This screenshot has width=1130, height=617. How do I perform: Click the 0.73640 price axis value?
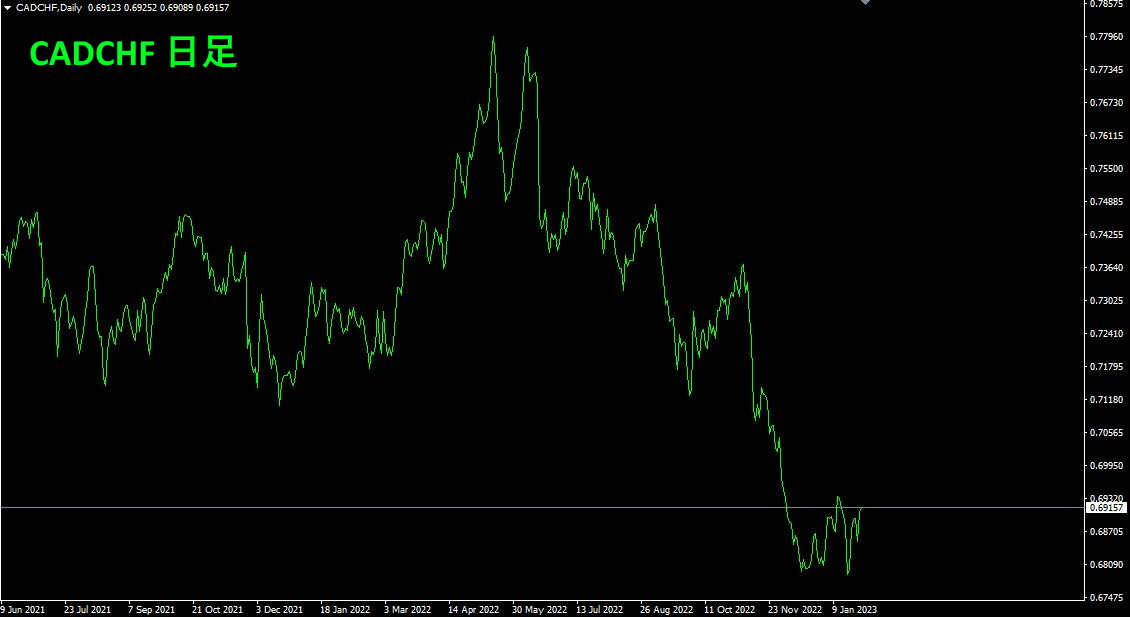pos(1108,267)
